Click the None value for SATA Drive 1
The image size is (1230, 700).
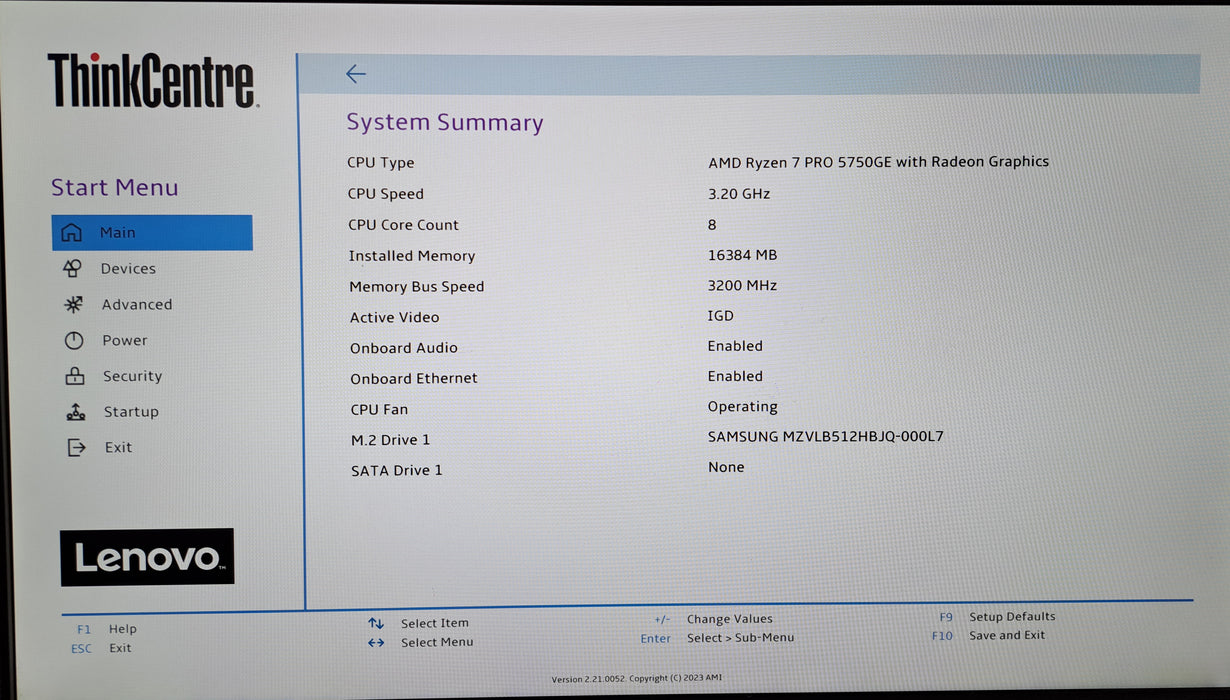(726, 467)
